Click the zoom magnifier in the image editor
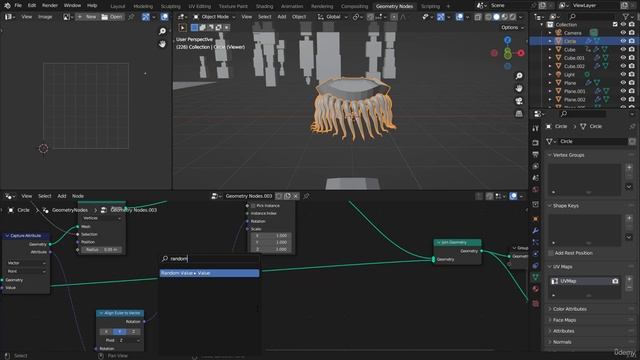The width and height of the screenshot is (640, 360). (x=162, y=31)
